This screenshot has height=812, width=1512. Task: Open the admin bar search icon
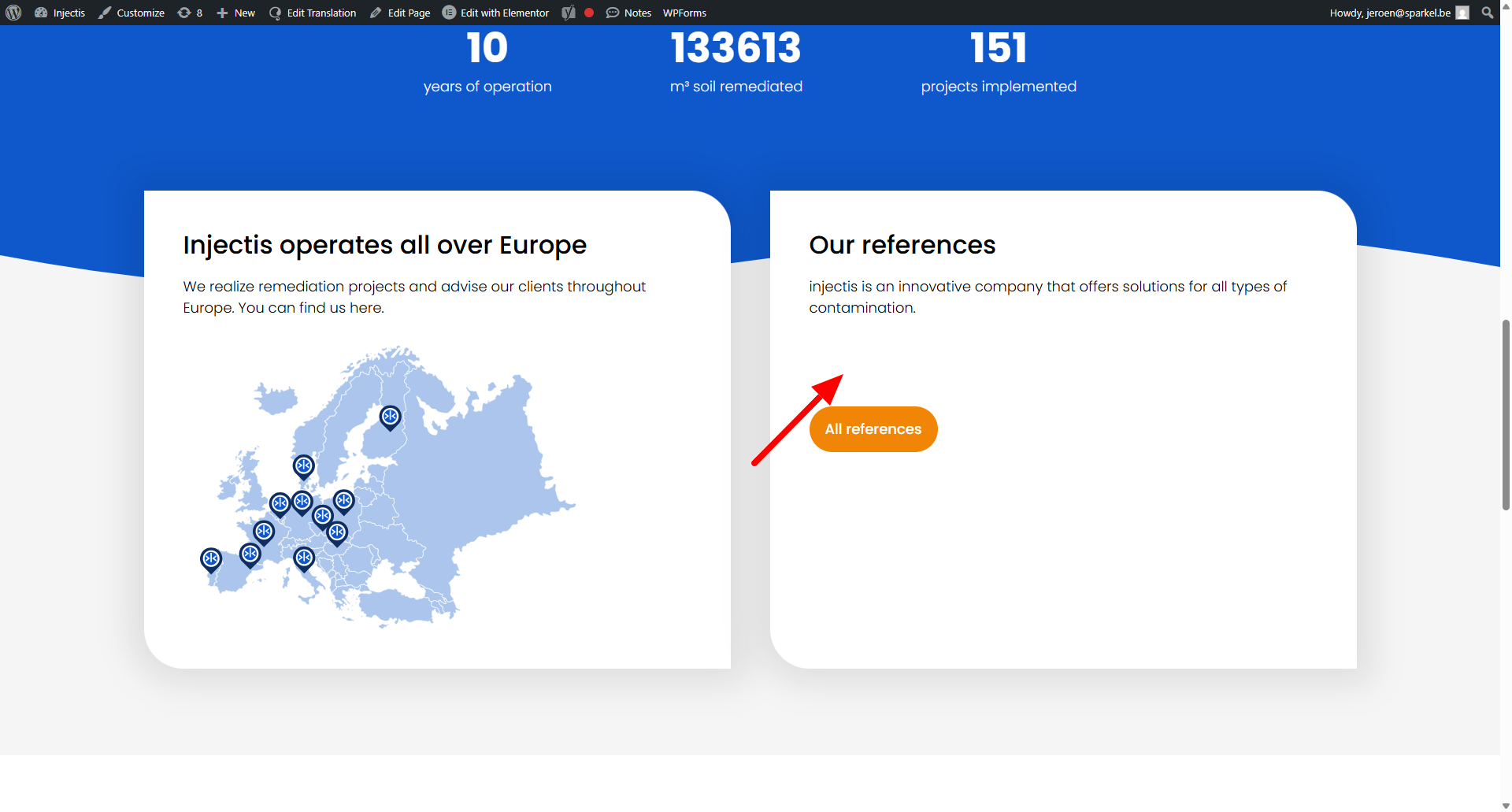pyautogui.click(x=1488, y=13)
